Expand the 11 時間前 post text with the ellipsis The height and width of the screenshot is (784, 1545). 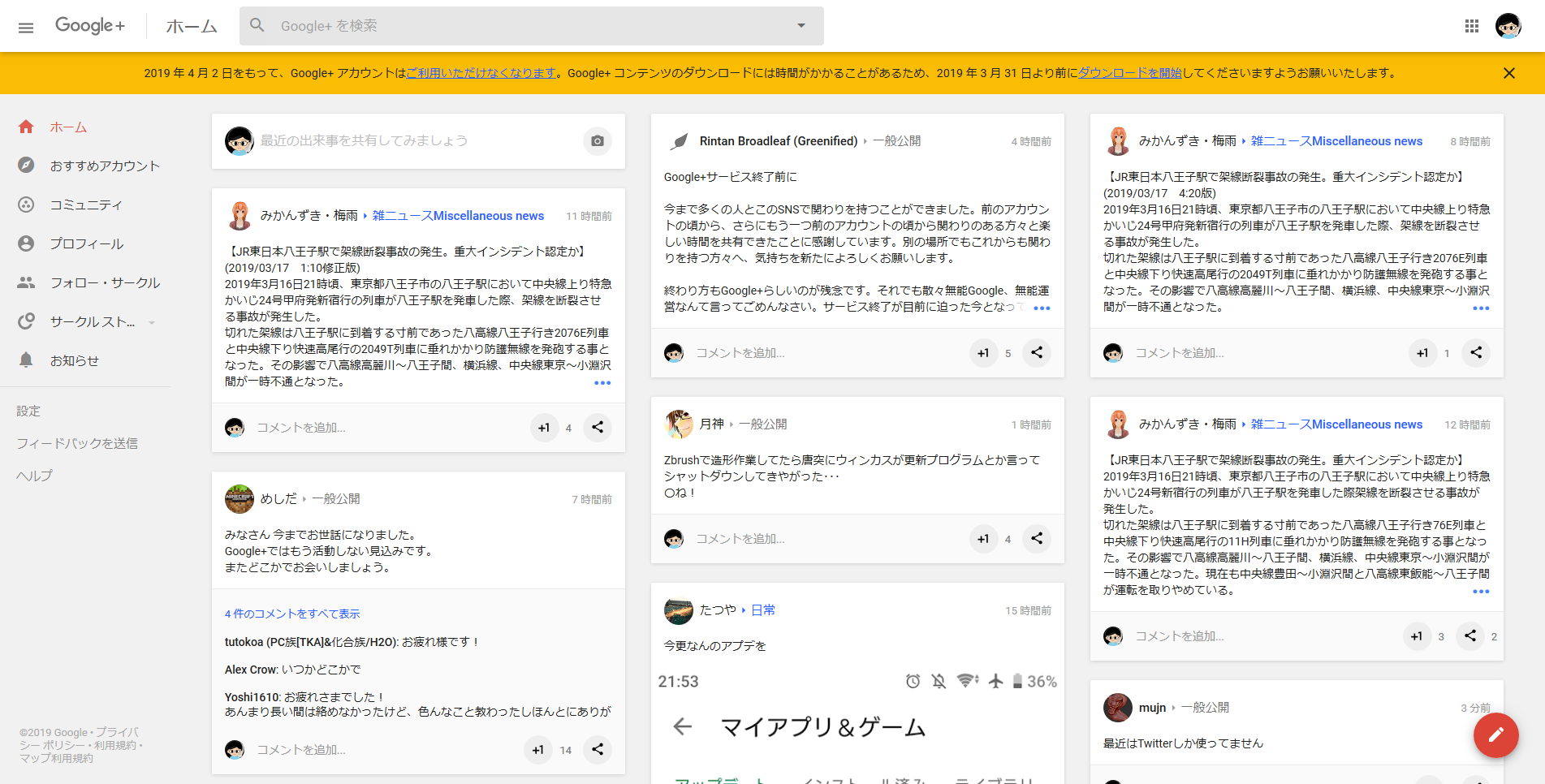(x=602, y=383)
